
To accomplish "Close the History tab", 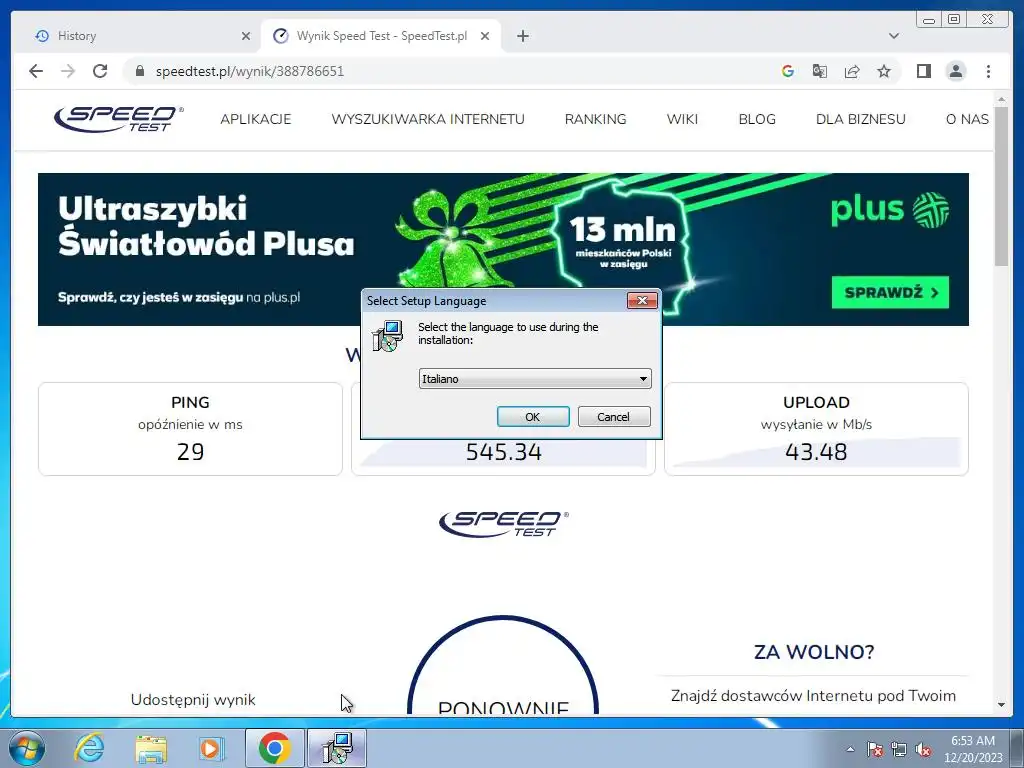I will [x=246, y=36].
